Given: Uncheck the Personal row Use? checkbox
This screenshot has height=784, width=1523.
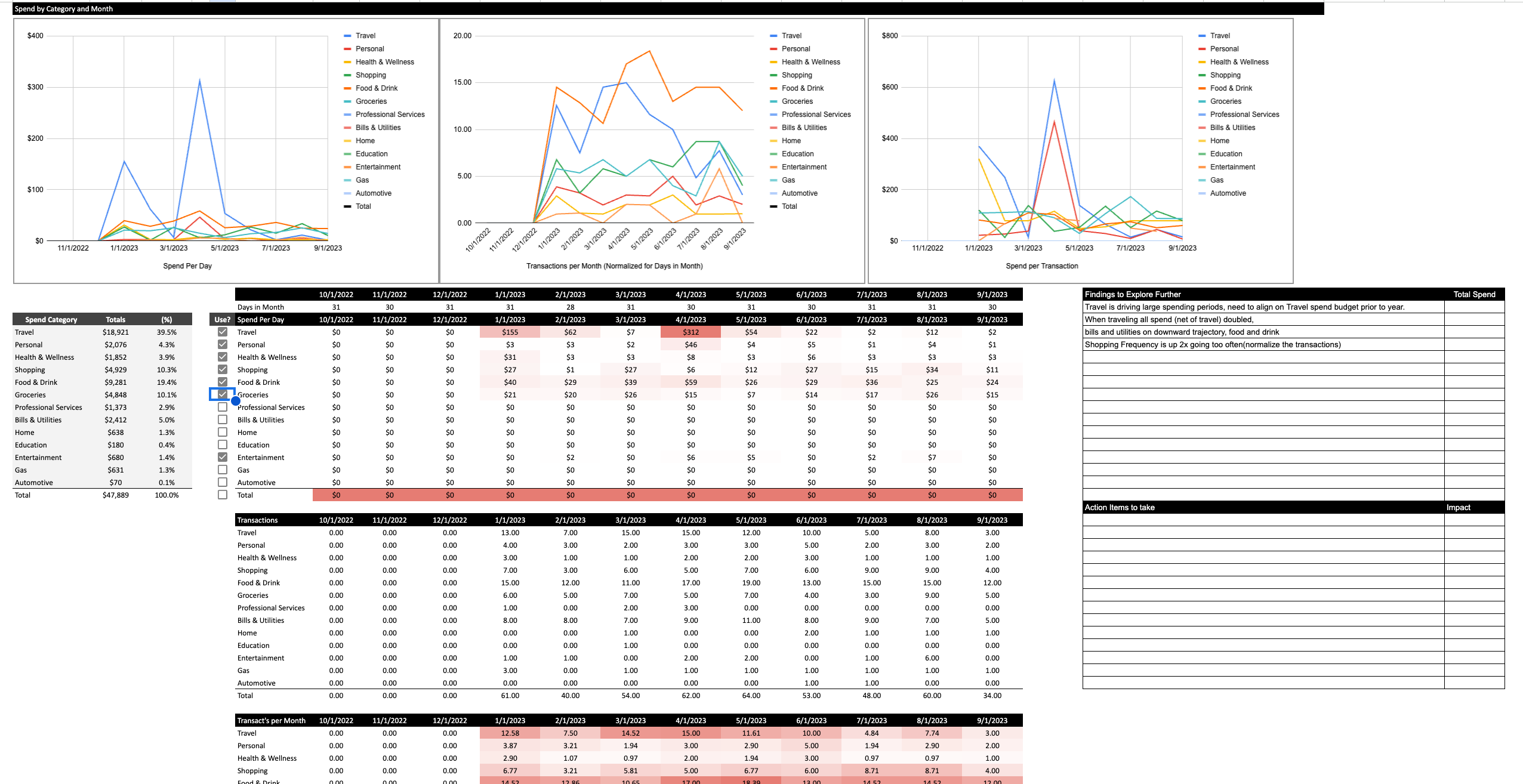Looking at the screenshot, I should [223, 344].
